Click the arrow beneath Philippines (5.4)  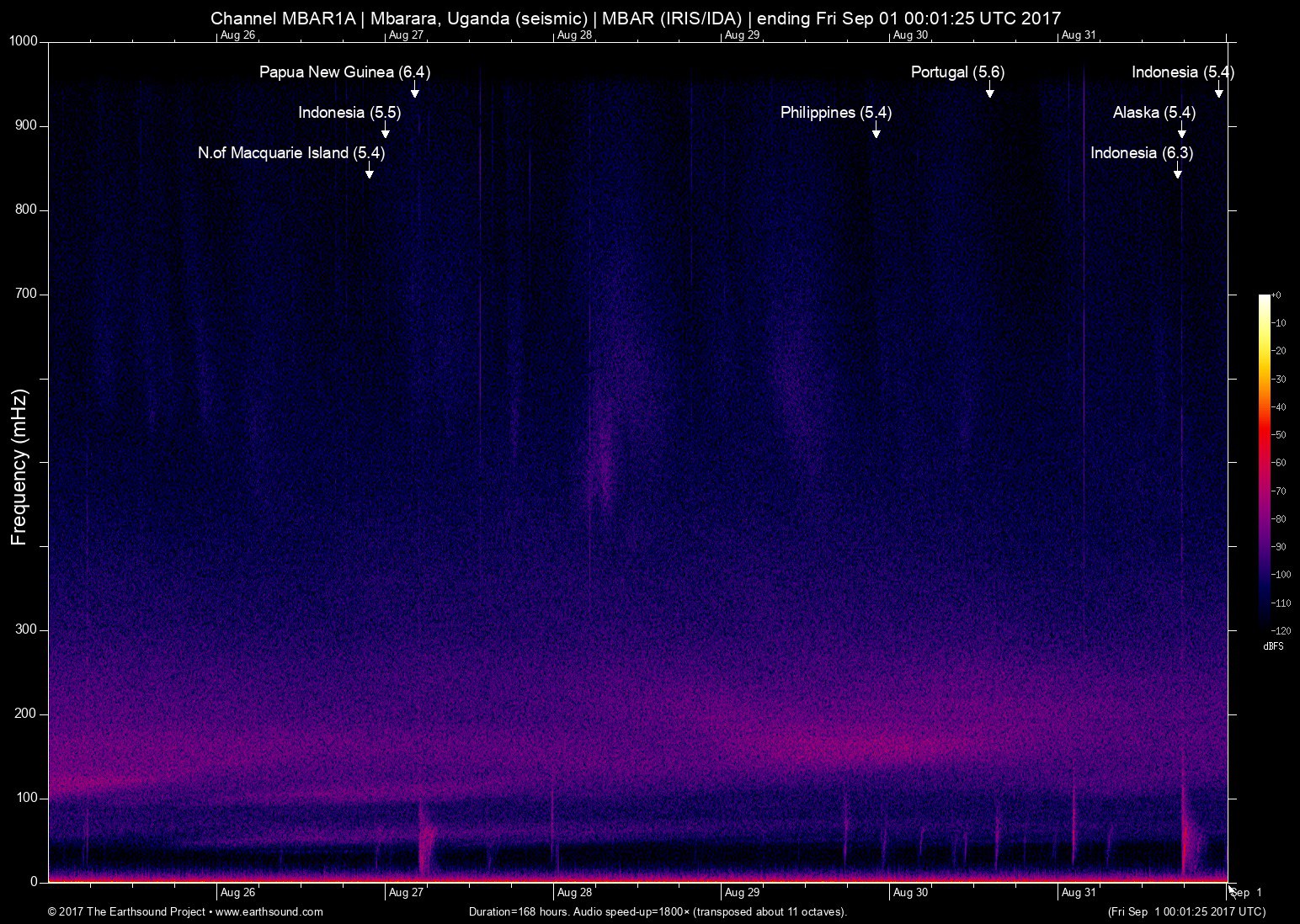point(876,131)
